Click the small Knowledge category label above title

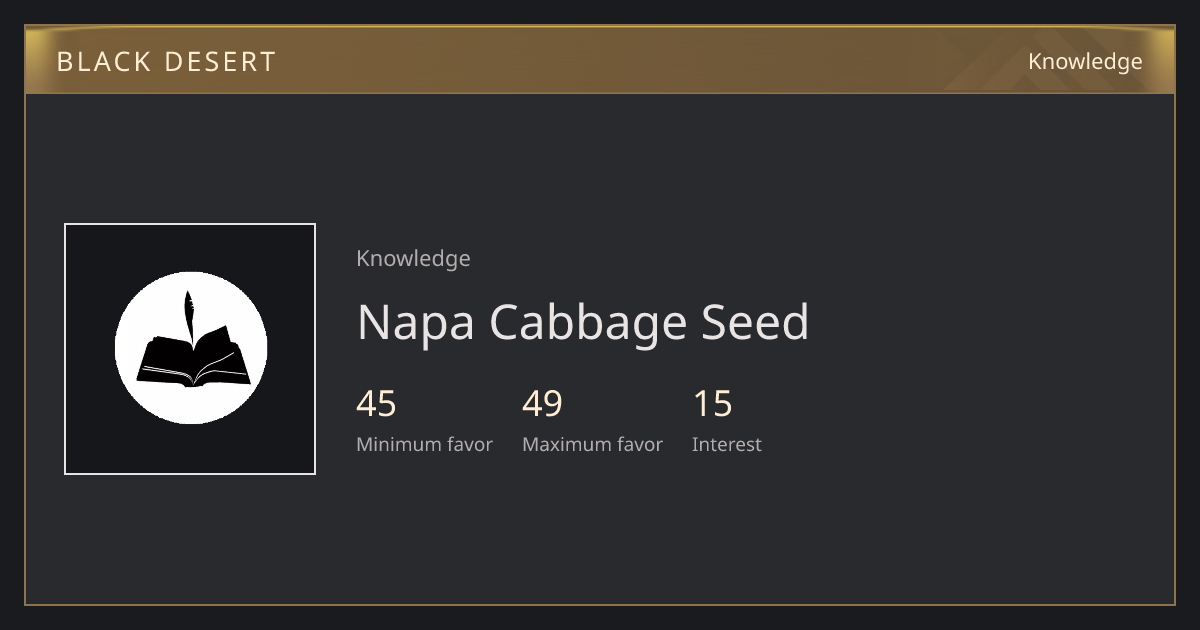413,259
